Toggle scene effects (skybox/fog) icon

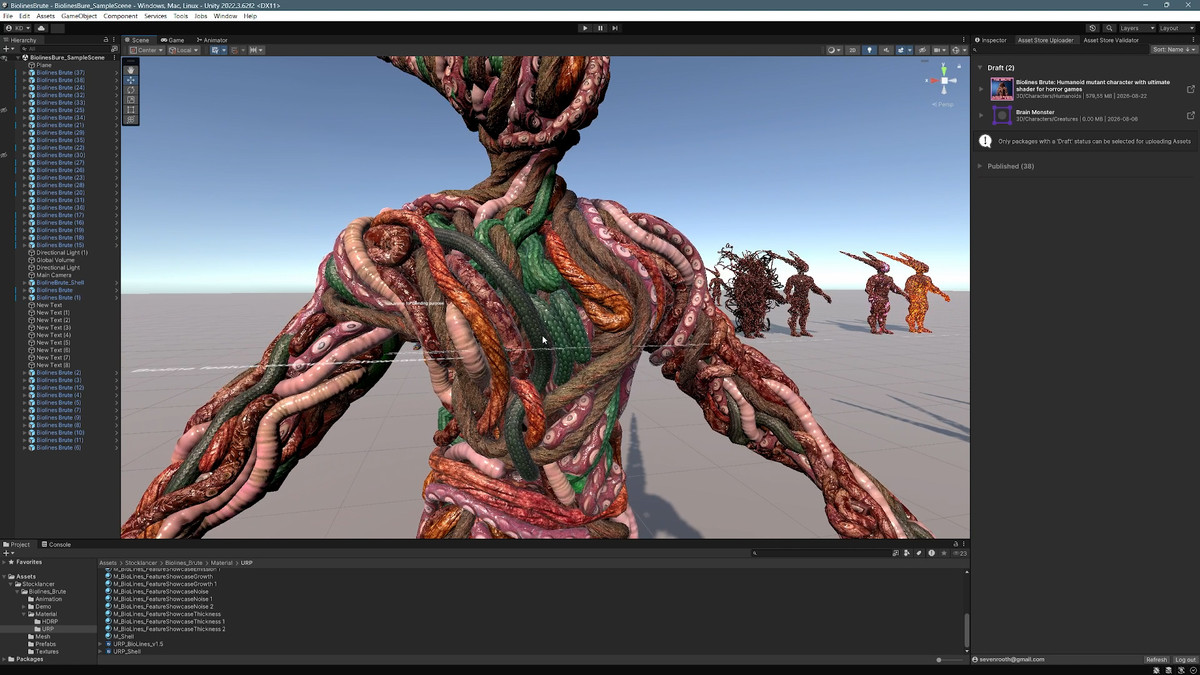903,50
